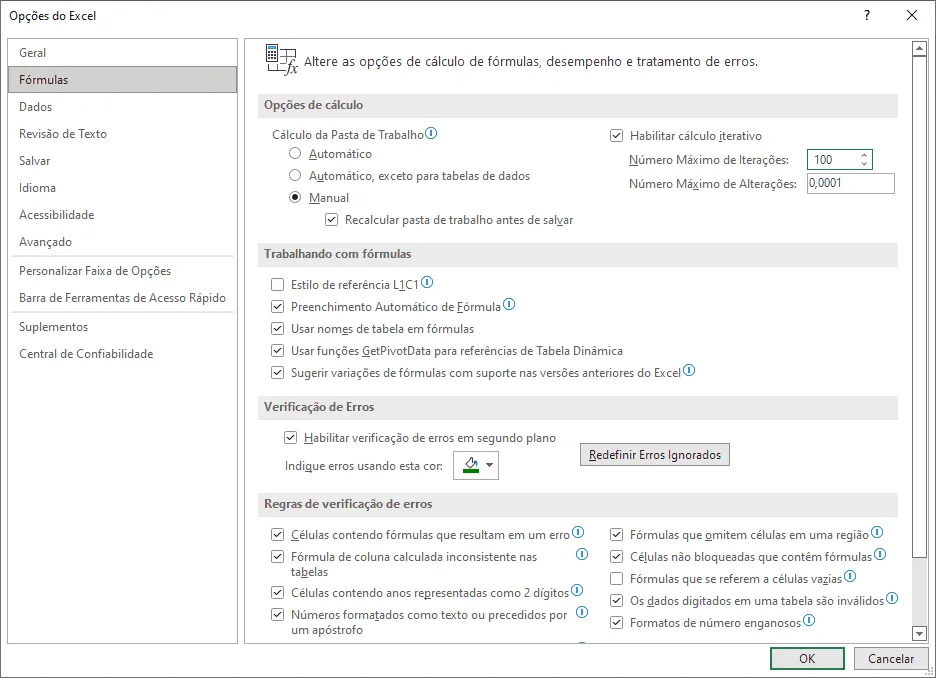Screen dimensions: 936x678
Task: Open the error indicator color dropdown arrow
Action: click(x=490, y=465)
